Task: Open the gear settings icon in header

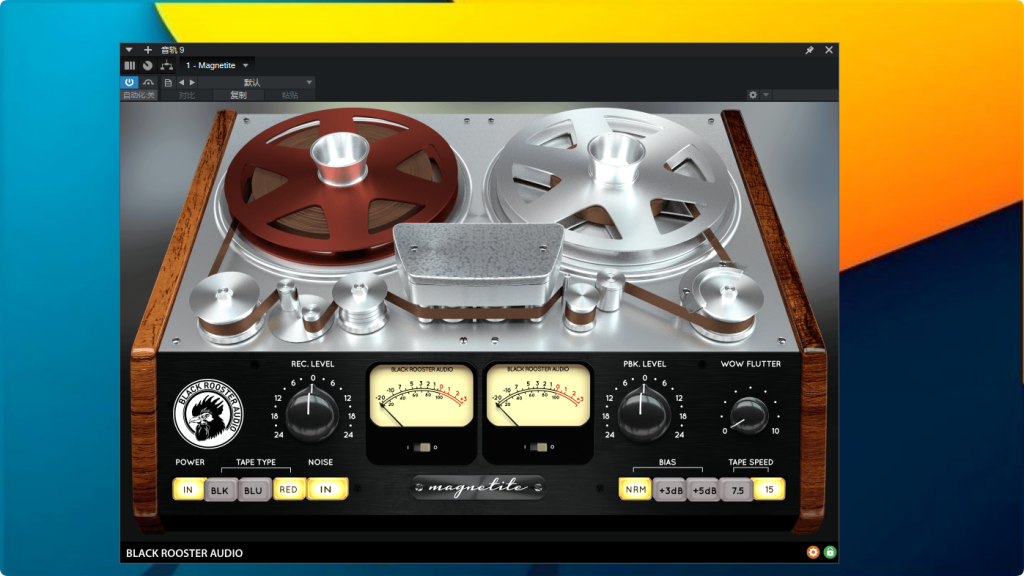Action: [753, 95]
